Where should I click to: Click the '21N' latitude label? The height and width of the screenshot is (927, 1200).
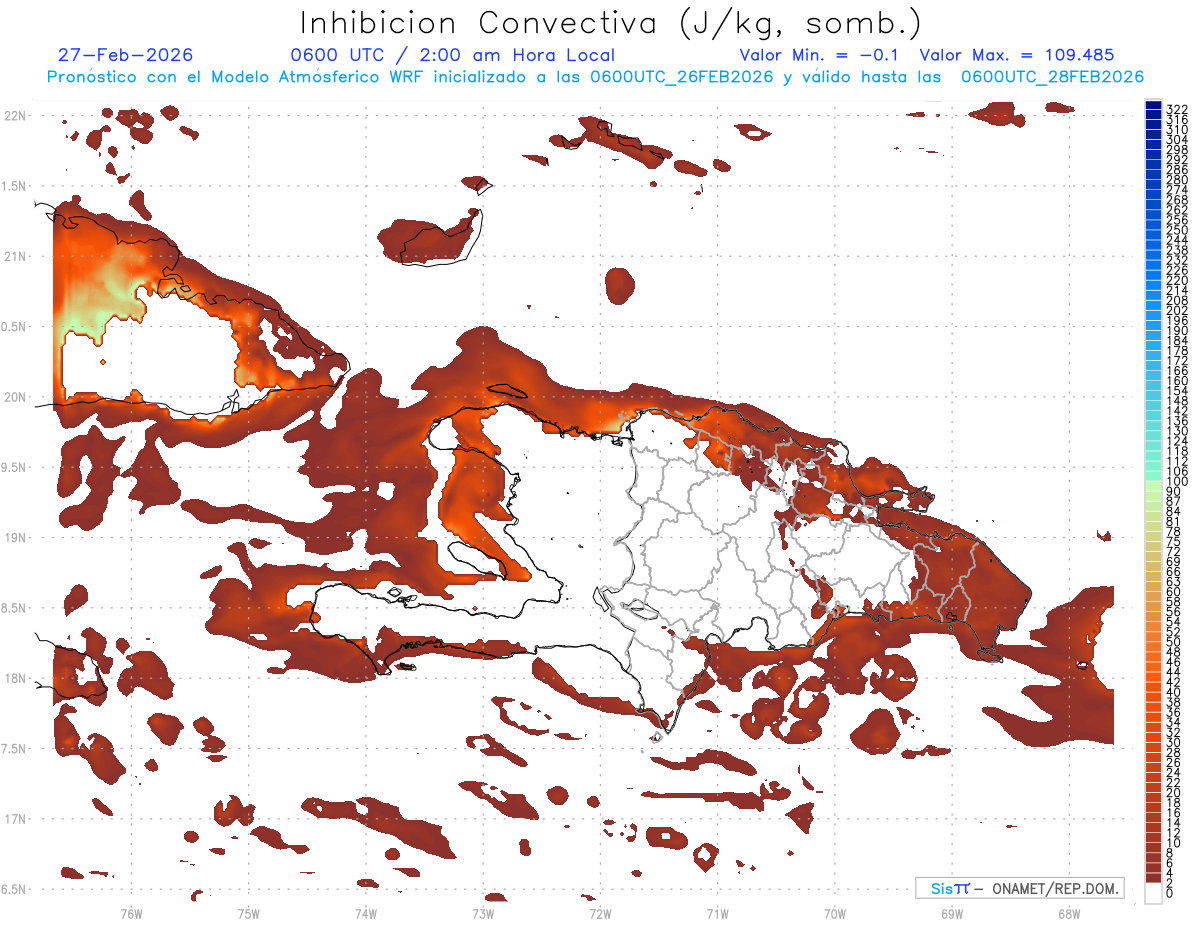point(15,256)
